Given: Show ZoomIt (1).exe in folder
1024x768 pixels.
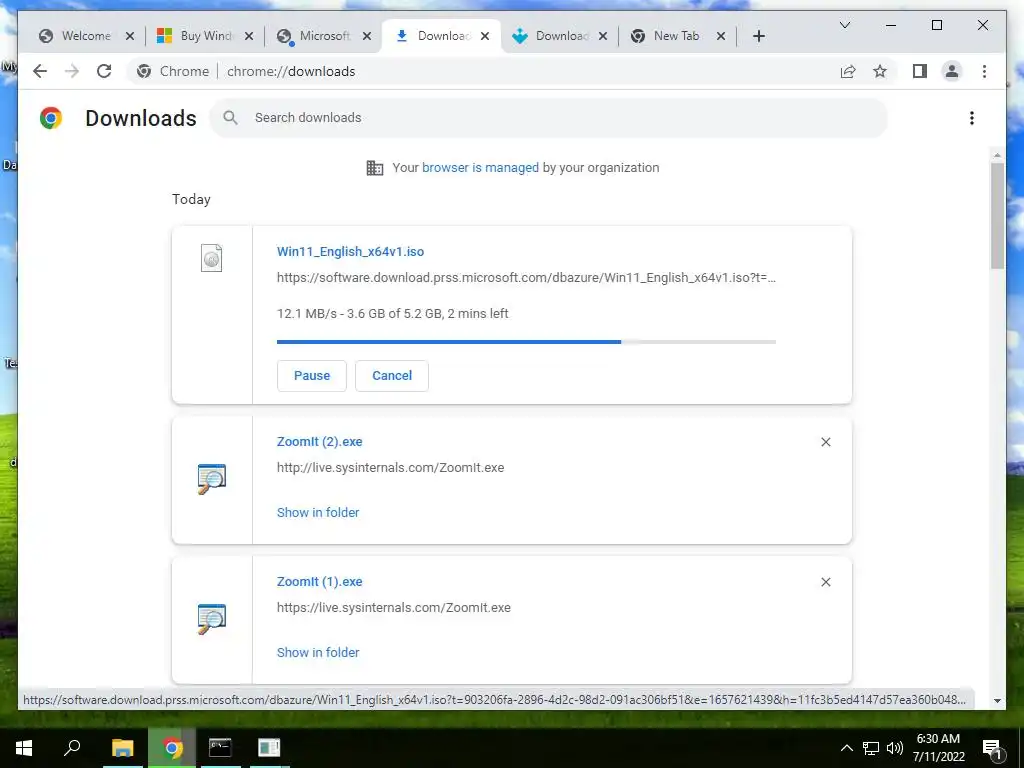Looking at the screenshot, I should coord(318,652).
